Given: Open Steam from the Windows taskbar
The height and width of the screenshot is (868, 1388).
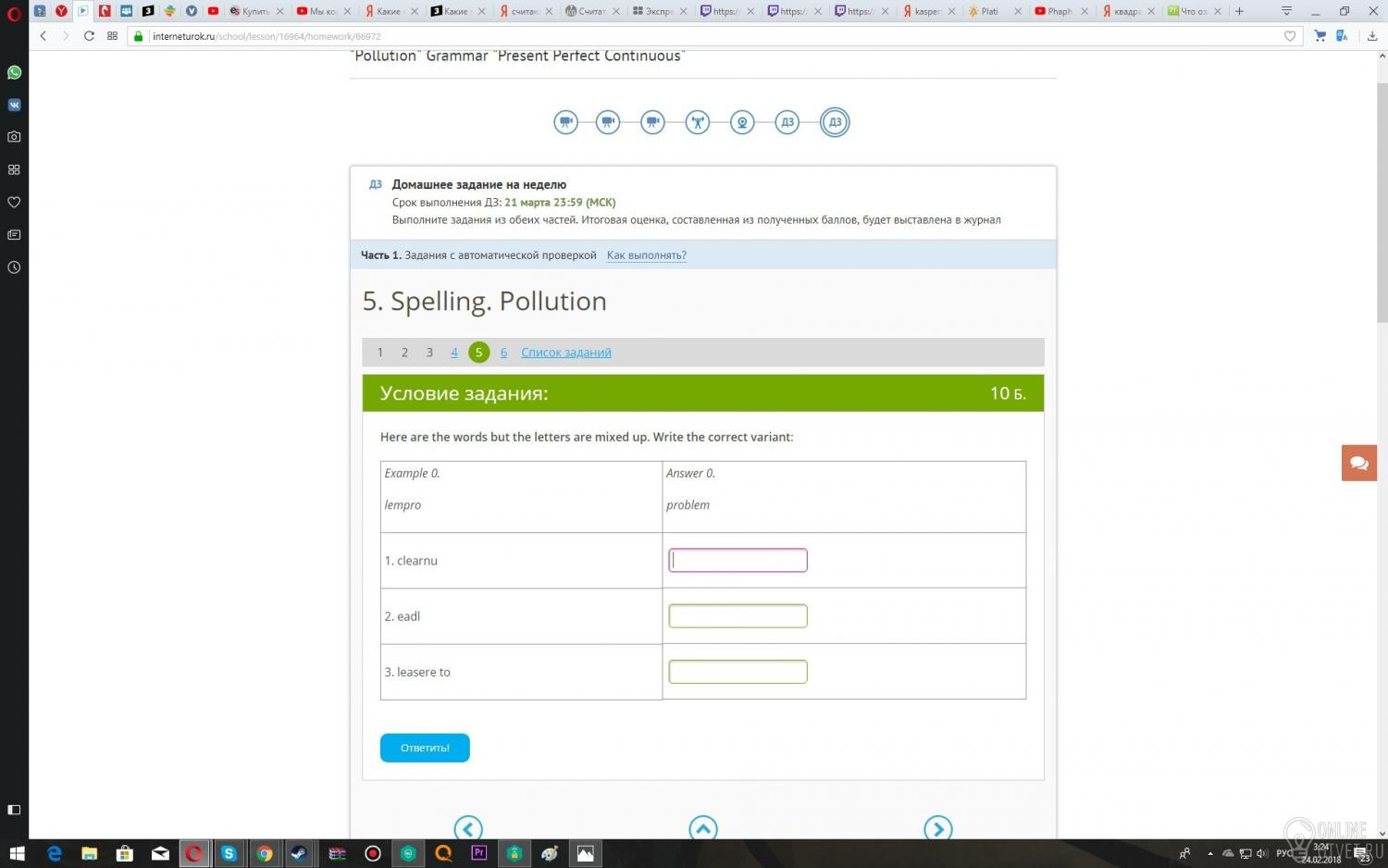Looking at the screenshot, I should click(300, 853).
